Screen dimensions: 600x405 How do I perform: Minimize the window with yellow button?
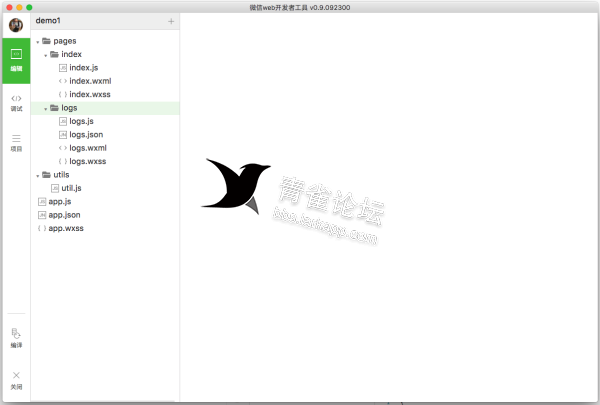pyautogui.click(x=19, y=7)
